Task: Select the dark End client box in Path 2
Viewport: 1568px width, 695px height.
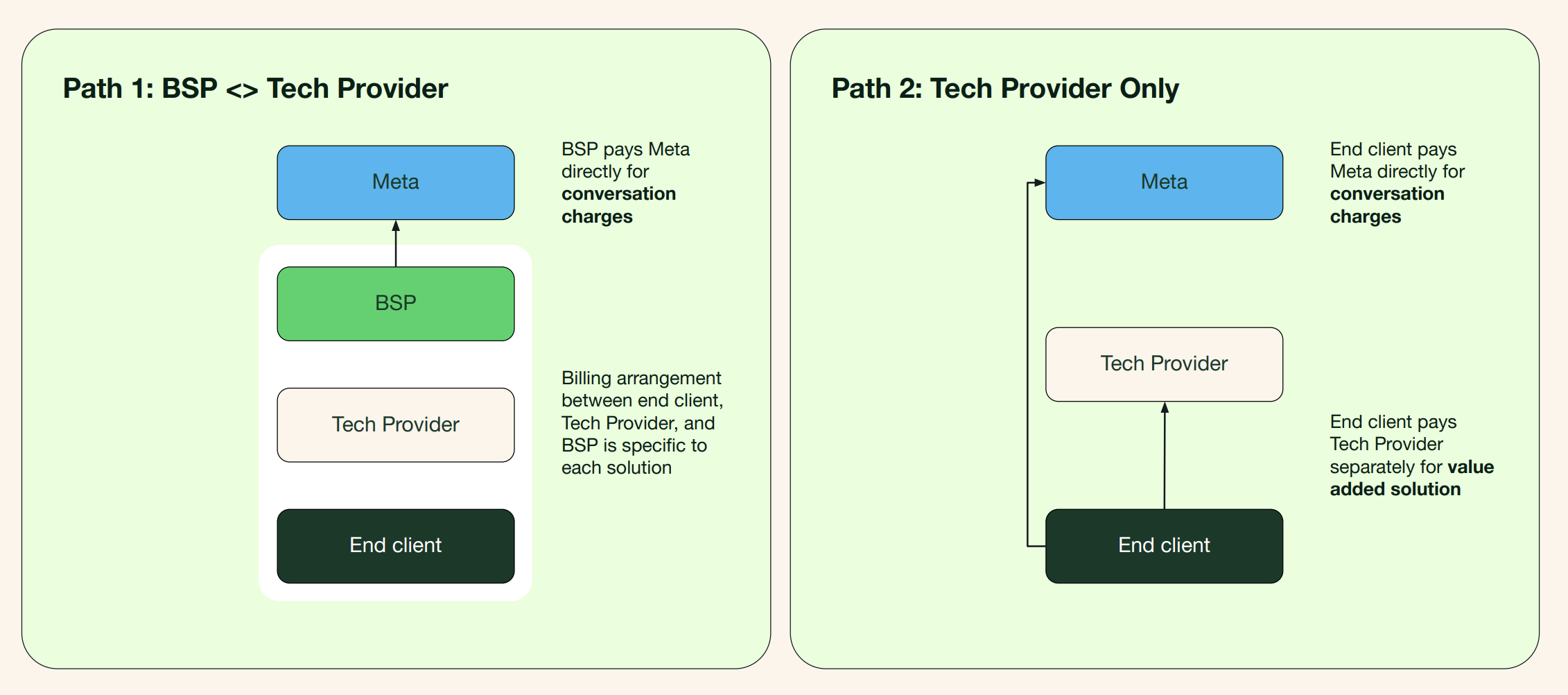Action: 1164,546
